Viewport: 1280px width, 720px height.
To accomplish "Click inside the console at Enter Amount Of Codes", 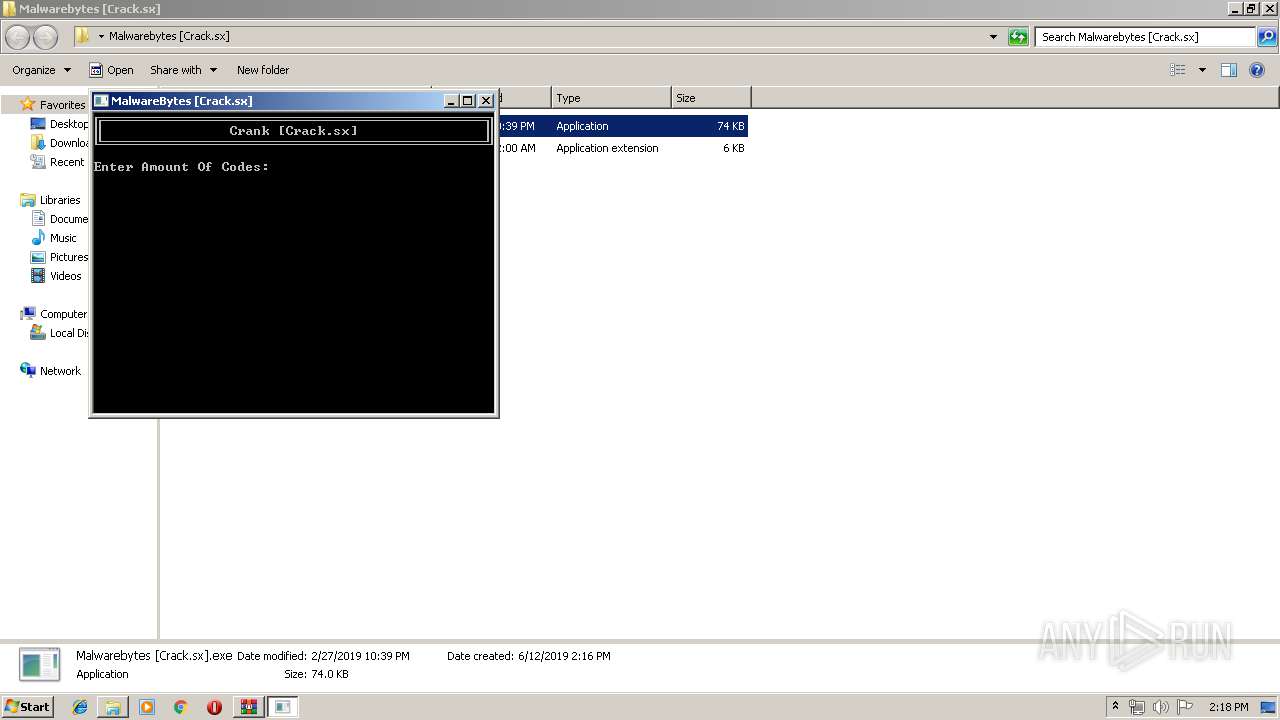I will (x=181, y=167).
